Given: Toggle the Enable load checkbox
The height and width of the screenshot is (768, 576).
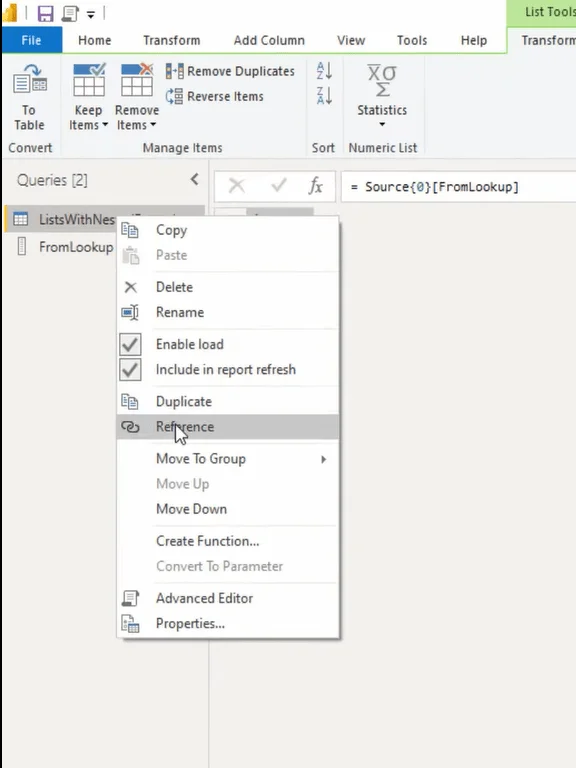Looking at the screenshot, I should tap(130, 344).
